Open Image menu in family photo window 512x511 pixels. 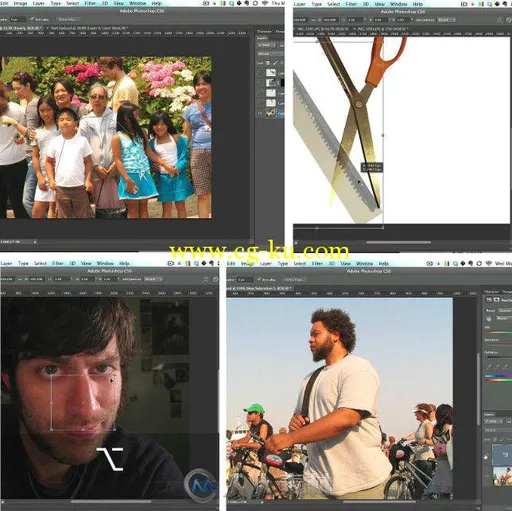pos(20,3)
